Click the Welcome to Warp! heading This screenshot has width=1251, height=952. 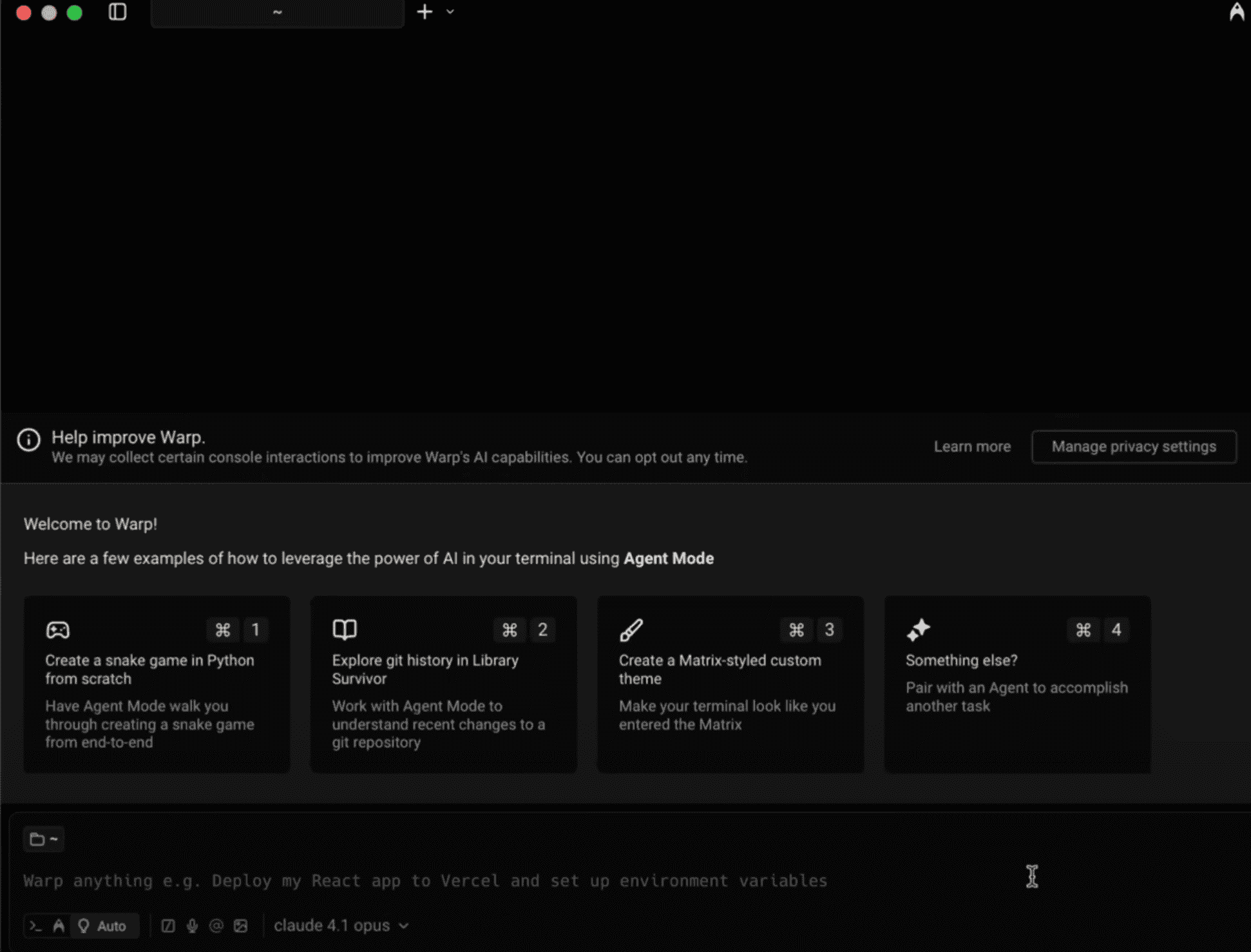pos(90,524)
